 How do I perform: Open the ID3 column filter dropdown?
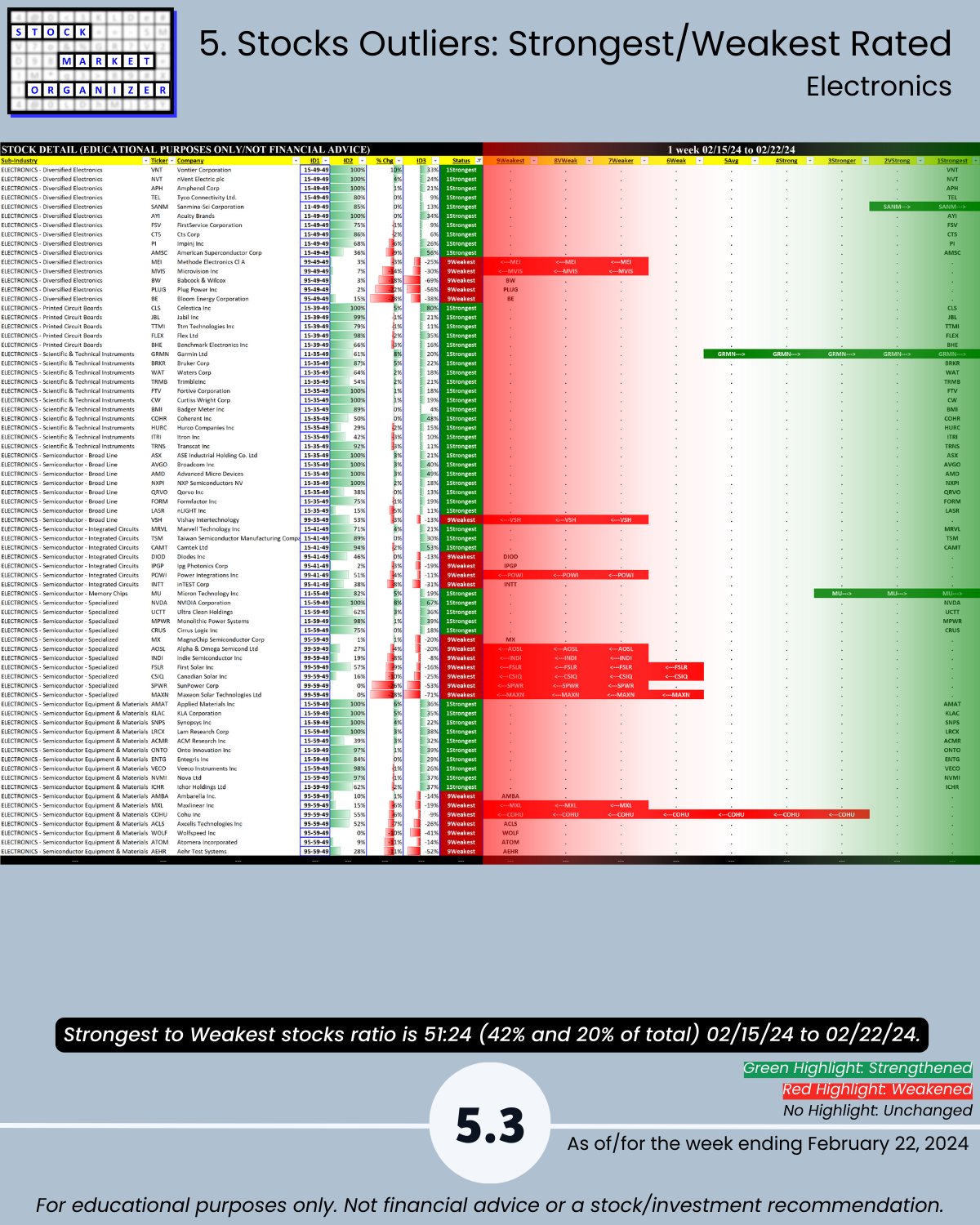pos(436,161)
